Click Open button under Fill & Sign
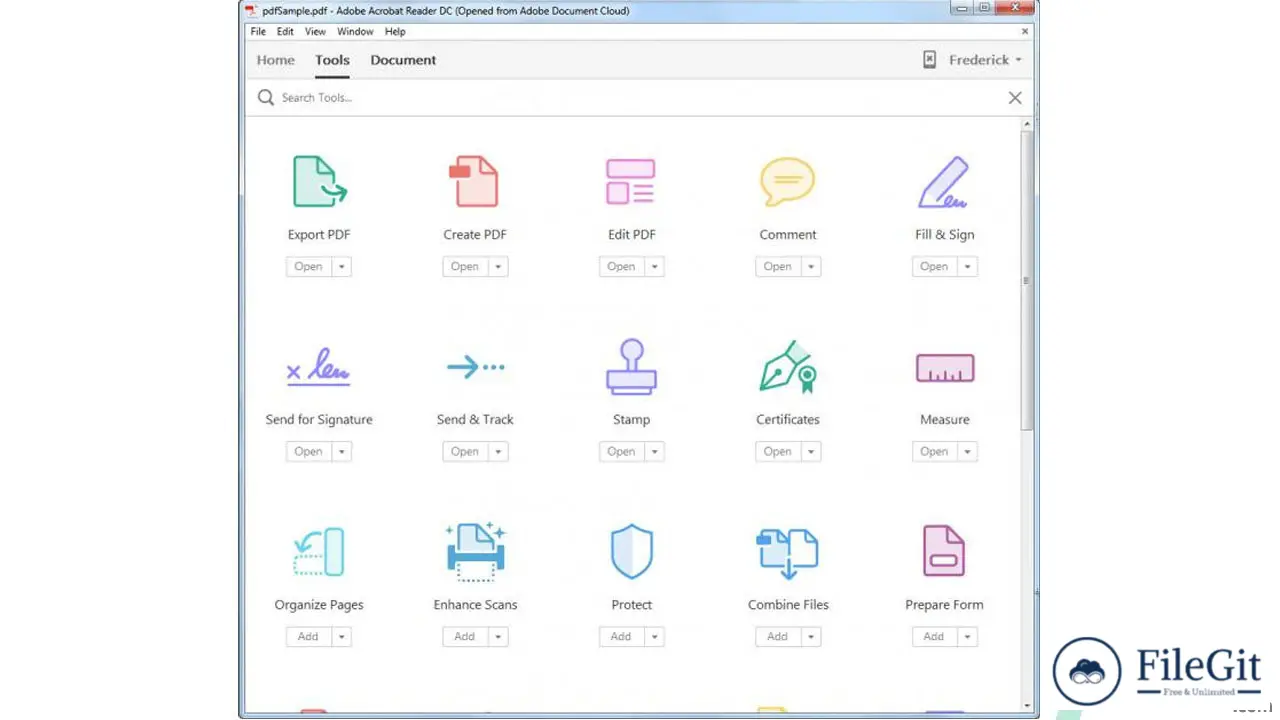1280x720 pixels. [934, 267]
